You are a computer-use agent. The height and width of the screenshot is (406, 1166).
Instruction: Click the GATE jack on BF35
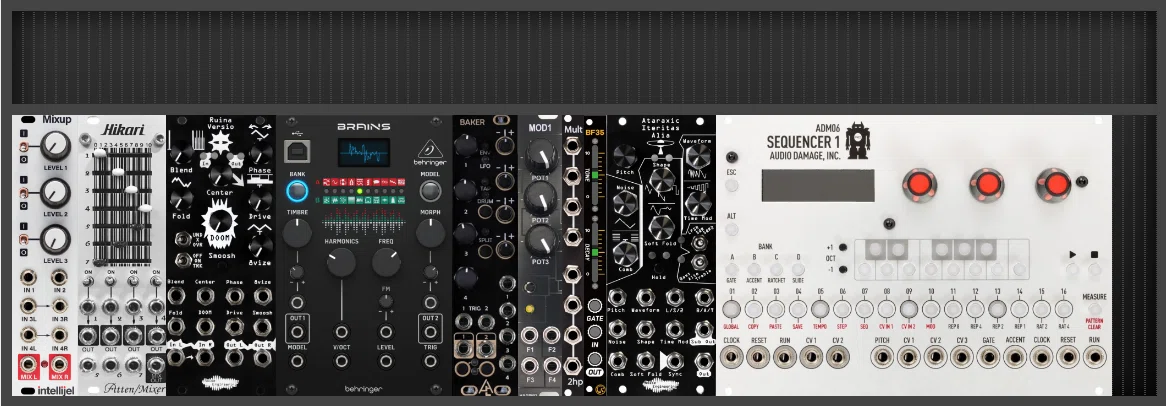[x=594, y=306]
